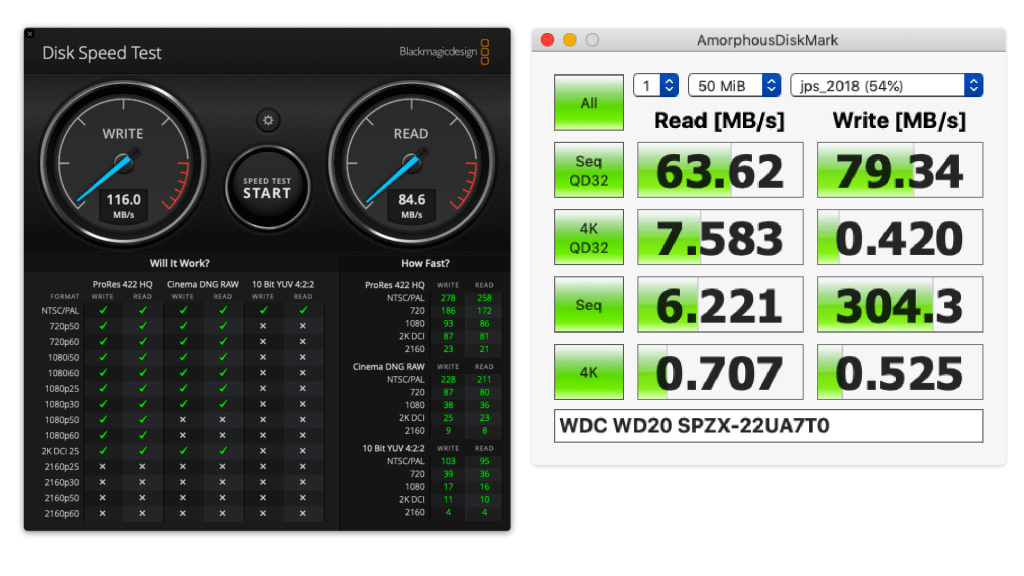Viewport: 1024px width, 576px height.
Task: Click Write [MB/s] column heading
Action: click(x=899, y=121)
